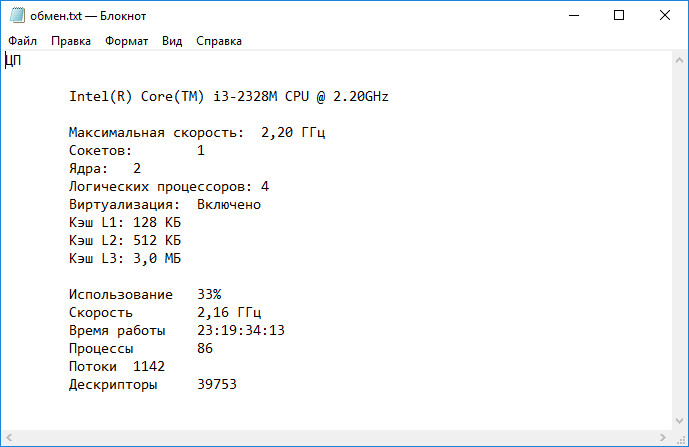Click the 'Включено' value
The height and width of the screenshot is (447, 689).
click(229, 204)
